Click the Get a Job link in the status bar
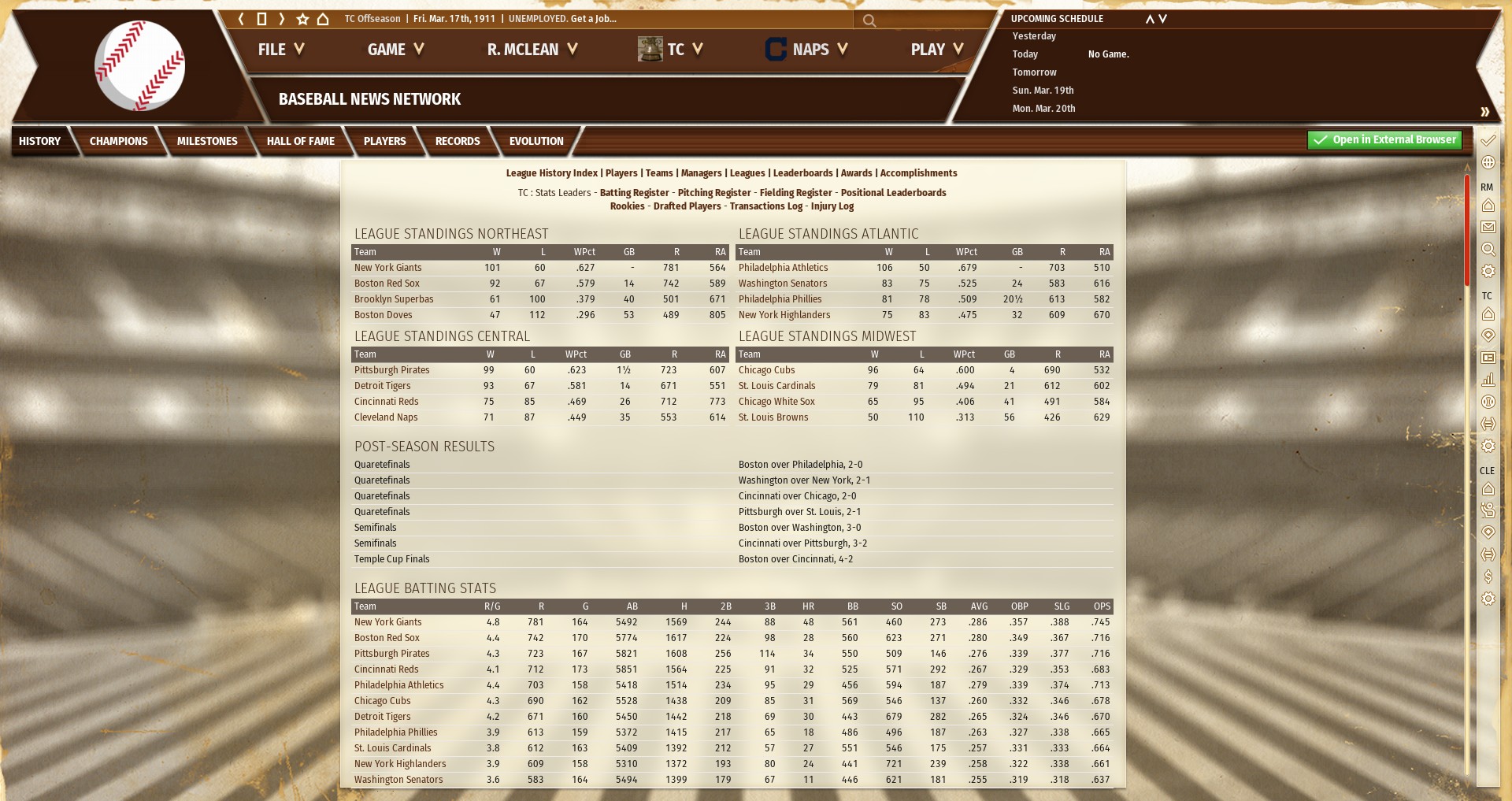 [592, 19]
